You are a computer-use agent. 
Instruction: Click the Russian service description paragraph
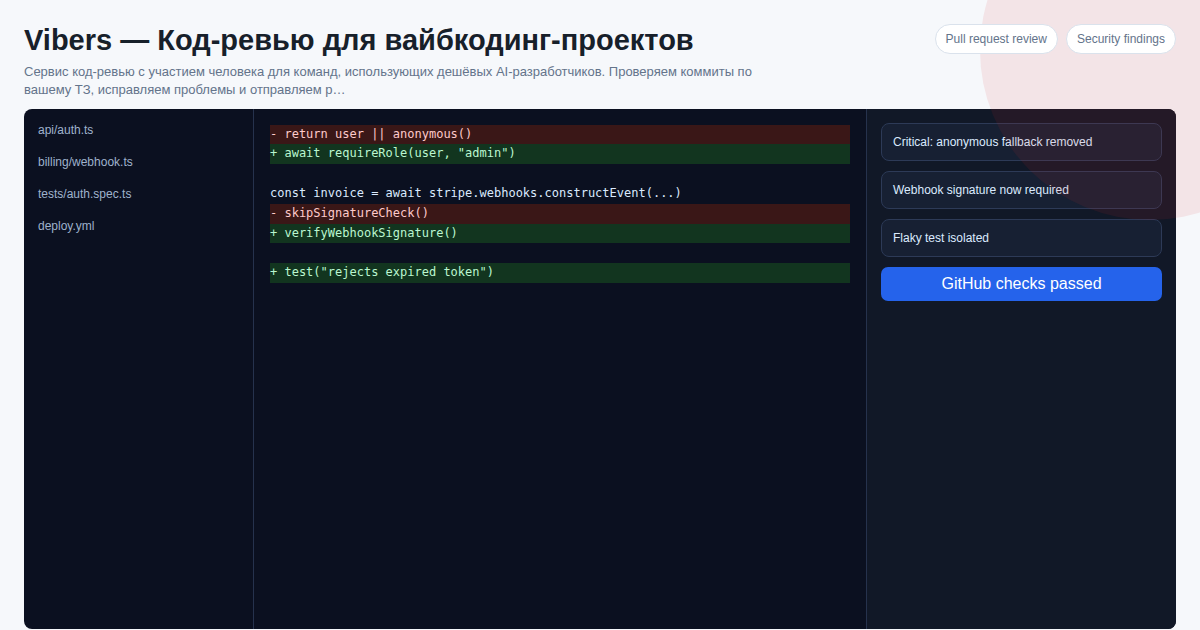coord(390,80)
